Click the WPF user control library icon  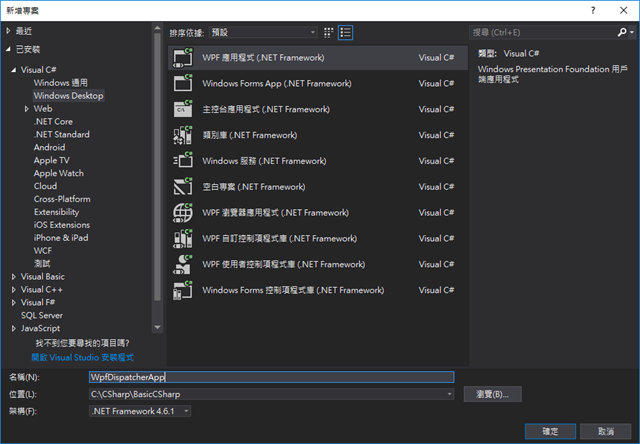(x=183, y=264)
